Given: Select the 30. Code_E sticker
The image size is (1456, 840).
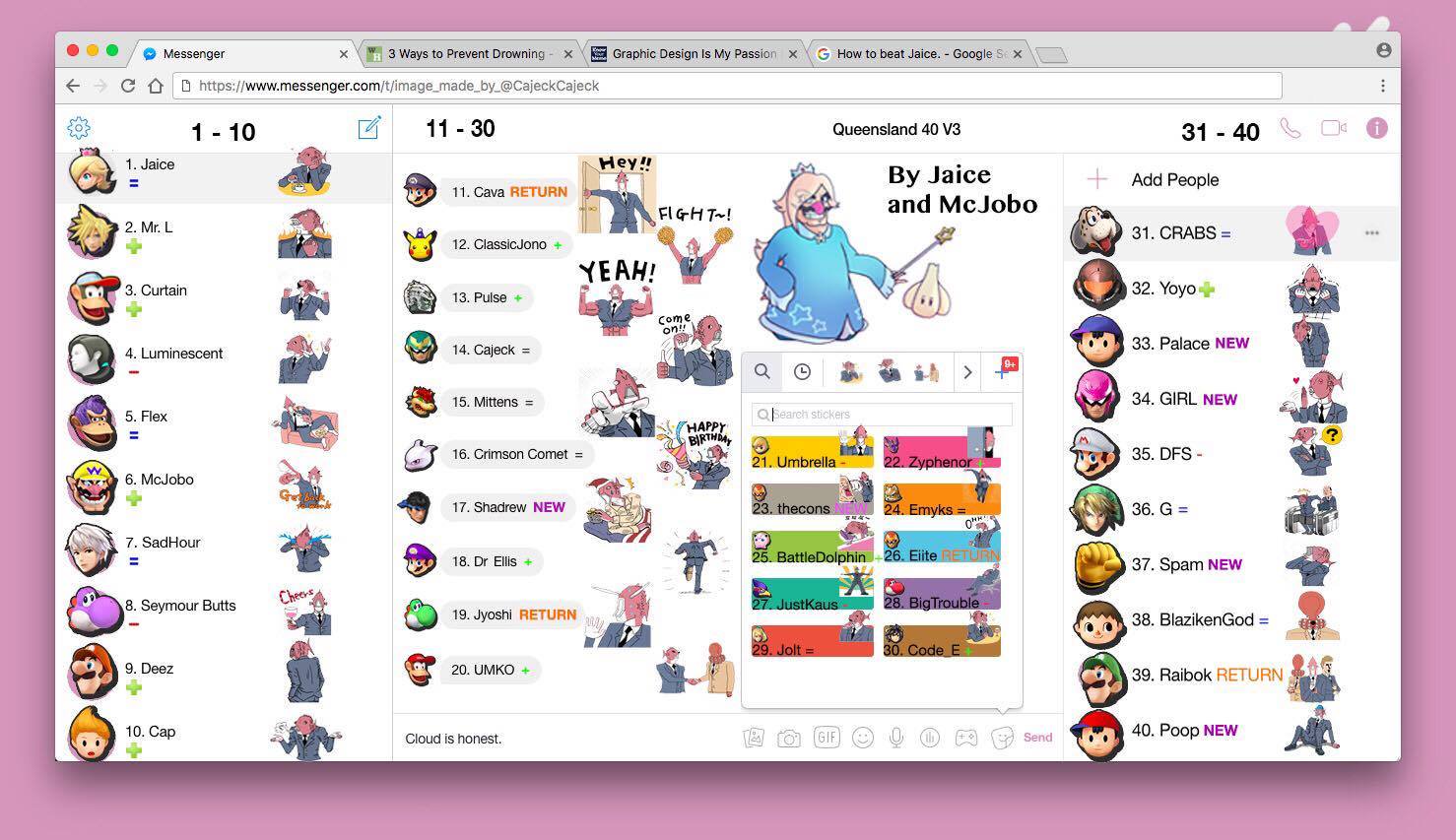Looking at the screenshot, I should 942,638.
